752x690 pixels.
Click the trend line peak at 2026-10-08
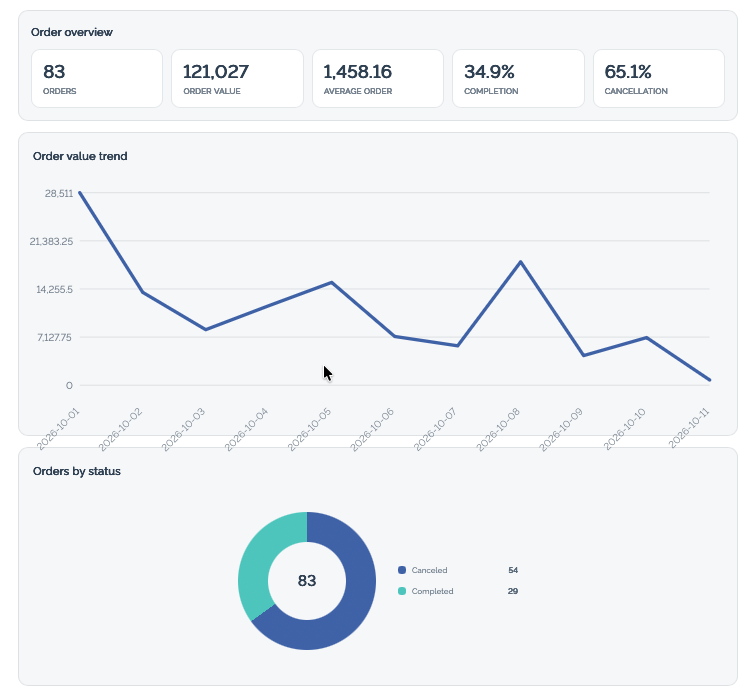521,262
